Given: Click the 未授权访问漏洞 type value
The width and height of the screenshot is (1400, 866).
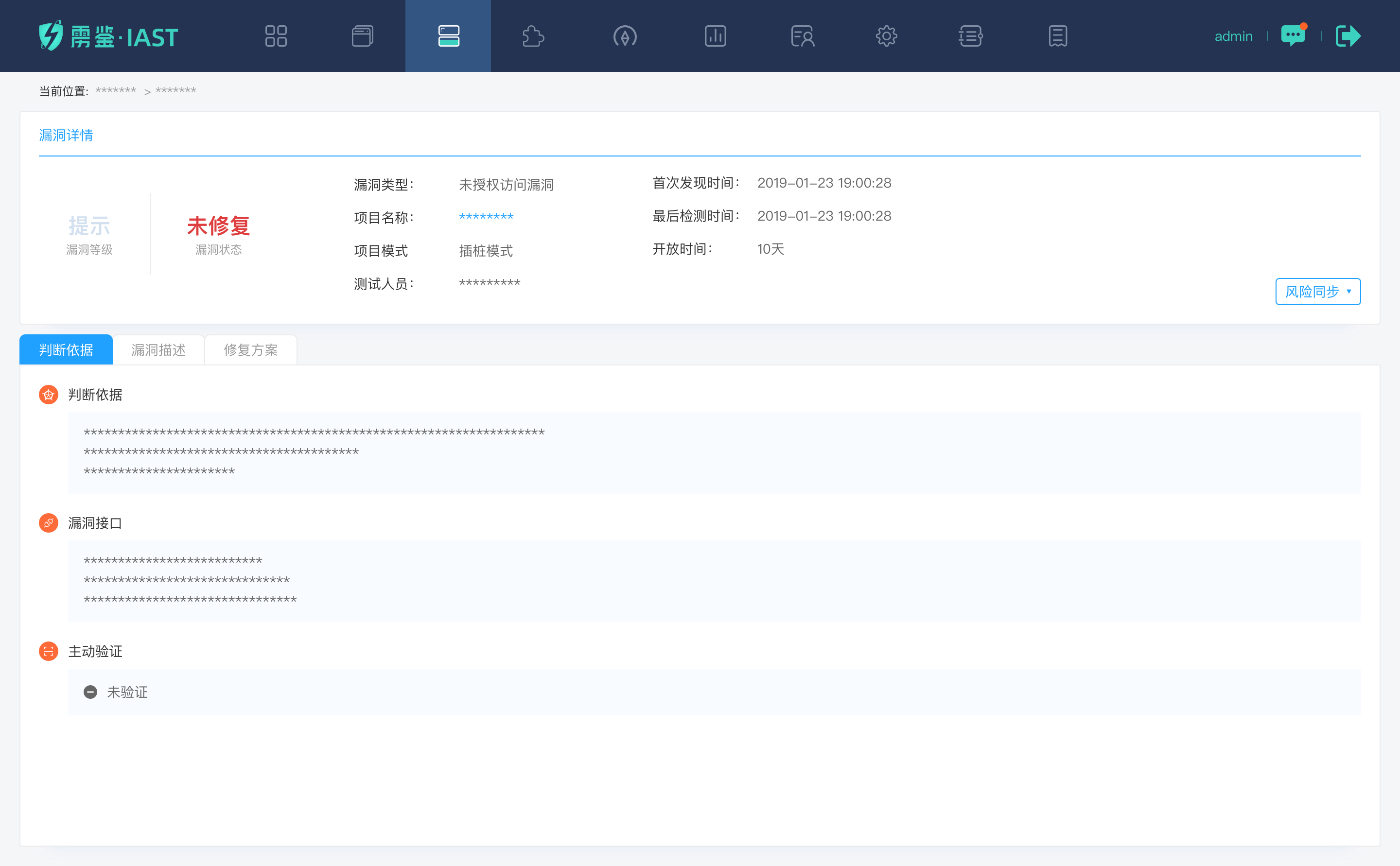Looking at the screenshot, I should [507, 185].
